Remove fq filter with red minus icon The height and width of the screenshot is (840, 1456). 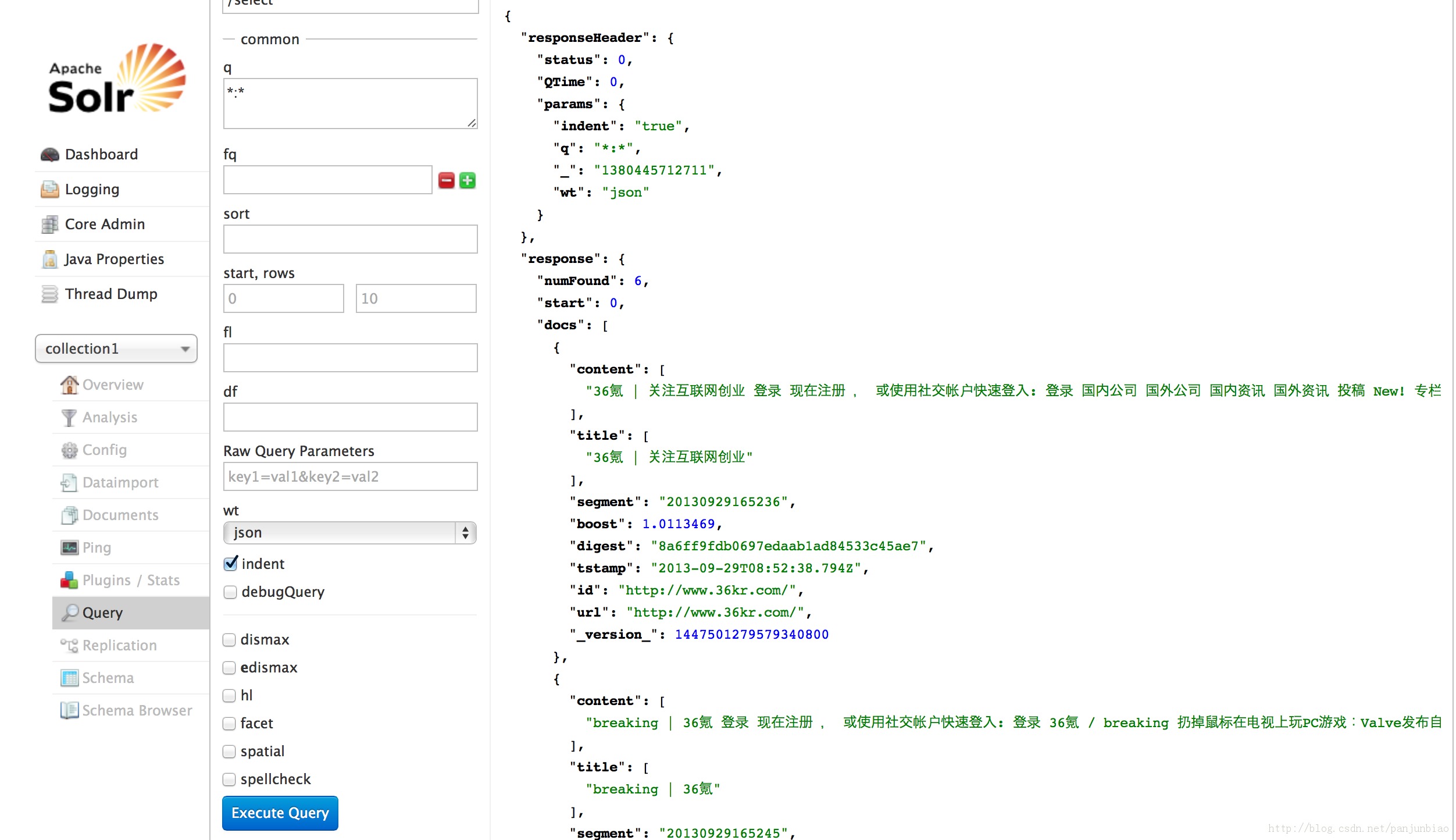click(447, 180)
